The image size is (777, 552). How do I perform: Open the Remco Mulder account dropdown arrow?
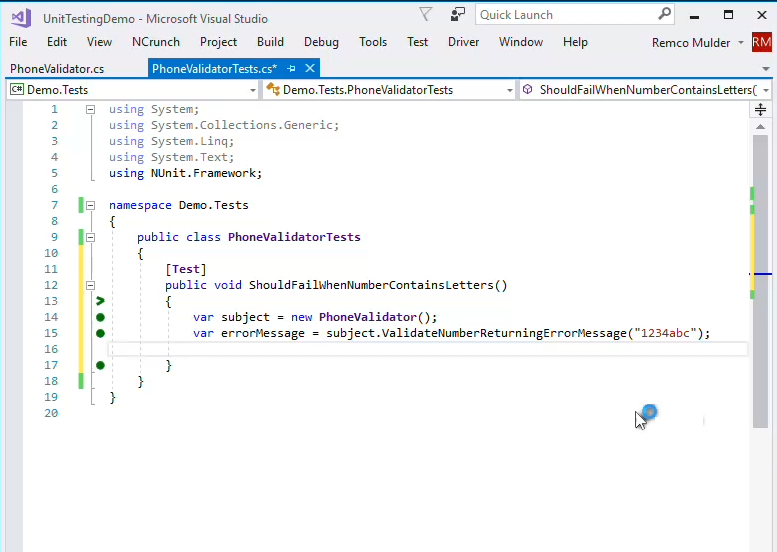click(741, 43)
